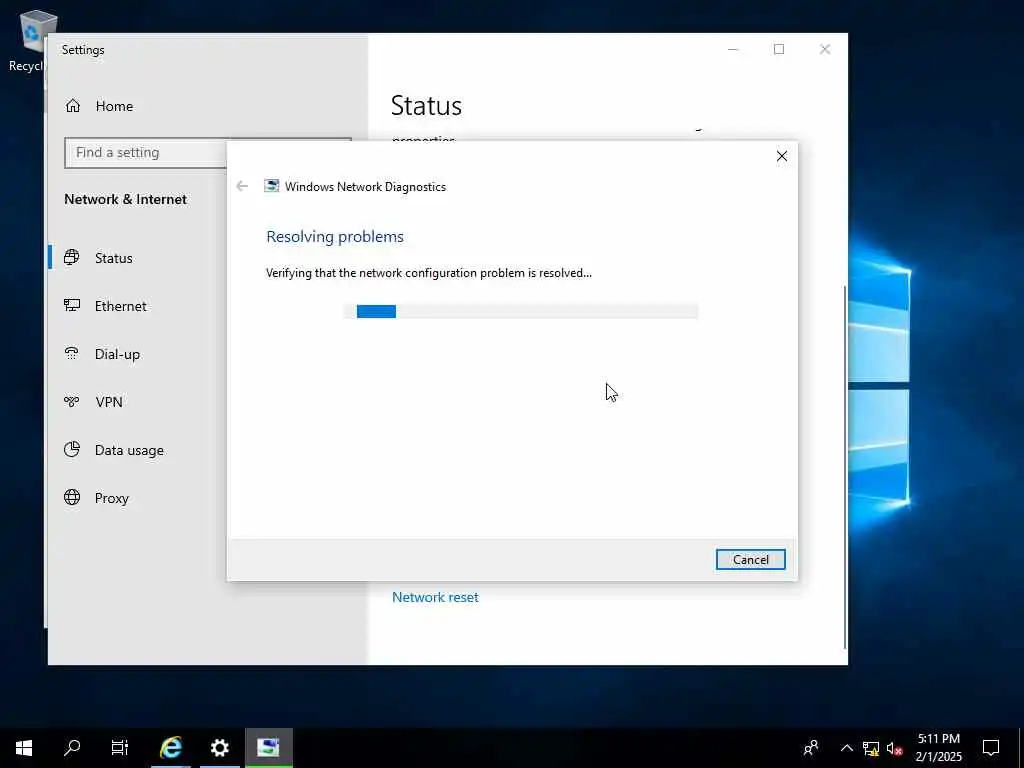Viewport: 1024px width, 768px height.
Task: Click the muted volume tray icon
Action: (895, 748)
